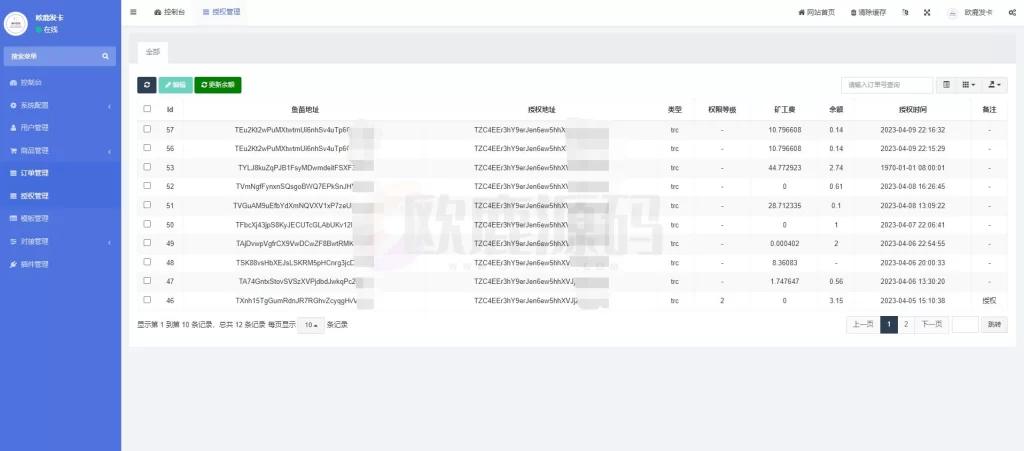The height and width of the screenshot is (451, 1024).
Task: Open 控制台 in the sidebar
Action: (60, 83)
